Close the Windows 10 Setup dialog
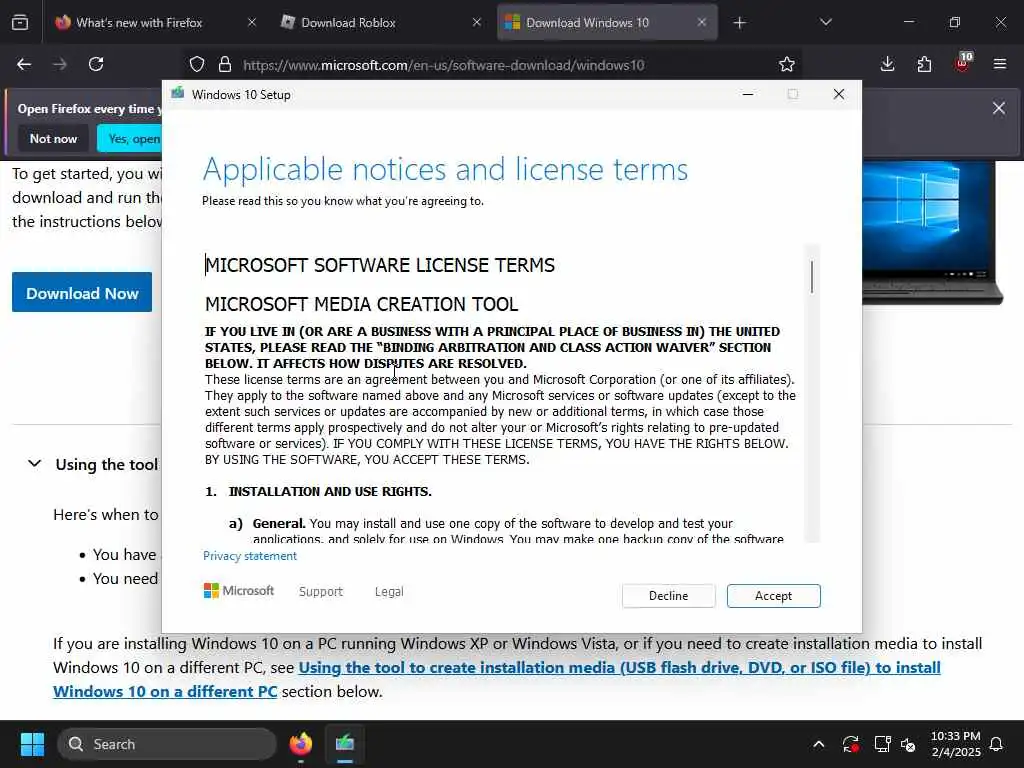1024x768 pixels. pyautogui.click(x=839, y=94)
